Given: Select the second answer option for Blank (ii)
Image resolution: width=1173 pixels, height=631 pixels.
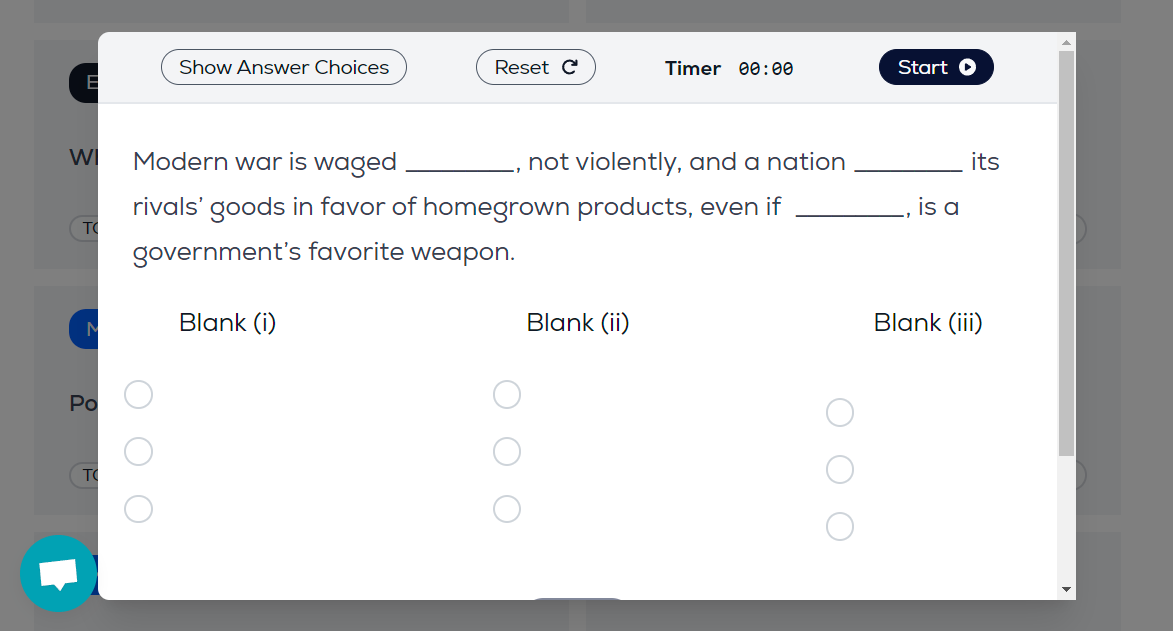Looking at the screenshot, I should (507, 451).
